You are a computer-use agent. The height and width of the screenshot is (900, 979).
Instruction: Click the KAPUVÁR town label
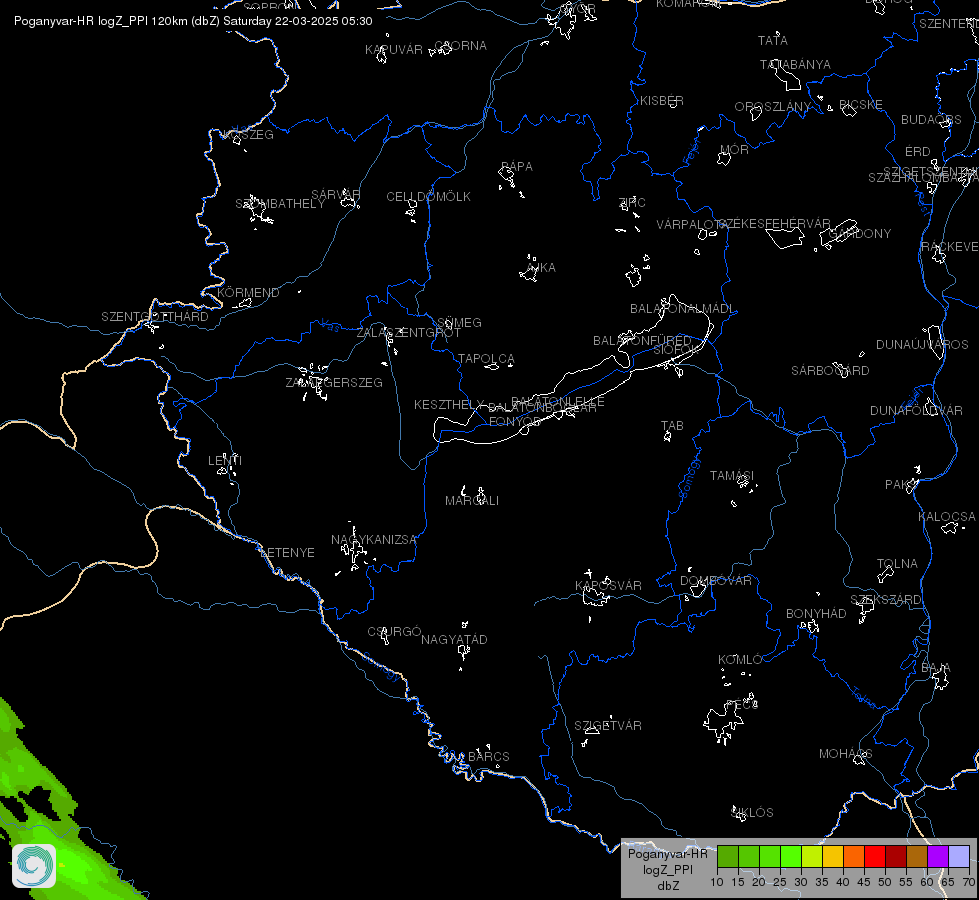(x=394, y=50)
